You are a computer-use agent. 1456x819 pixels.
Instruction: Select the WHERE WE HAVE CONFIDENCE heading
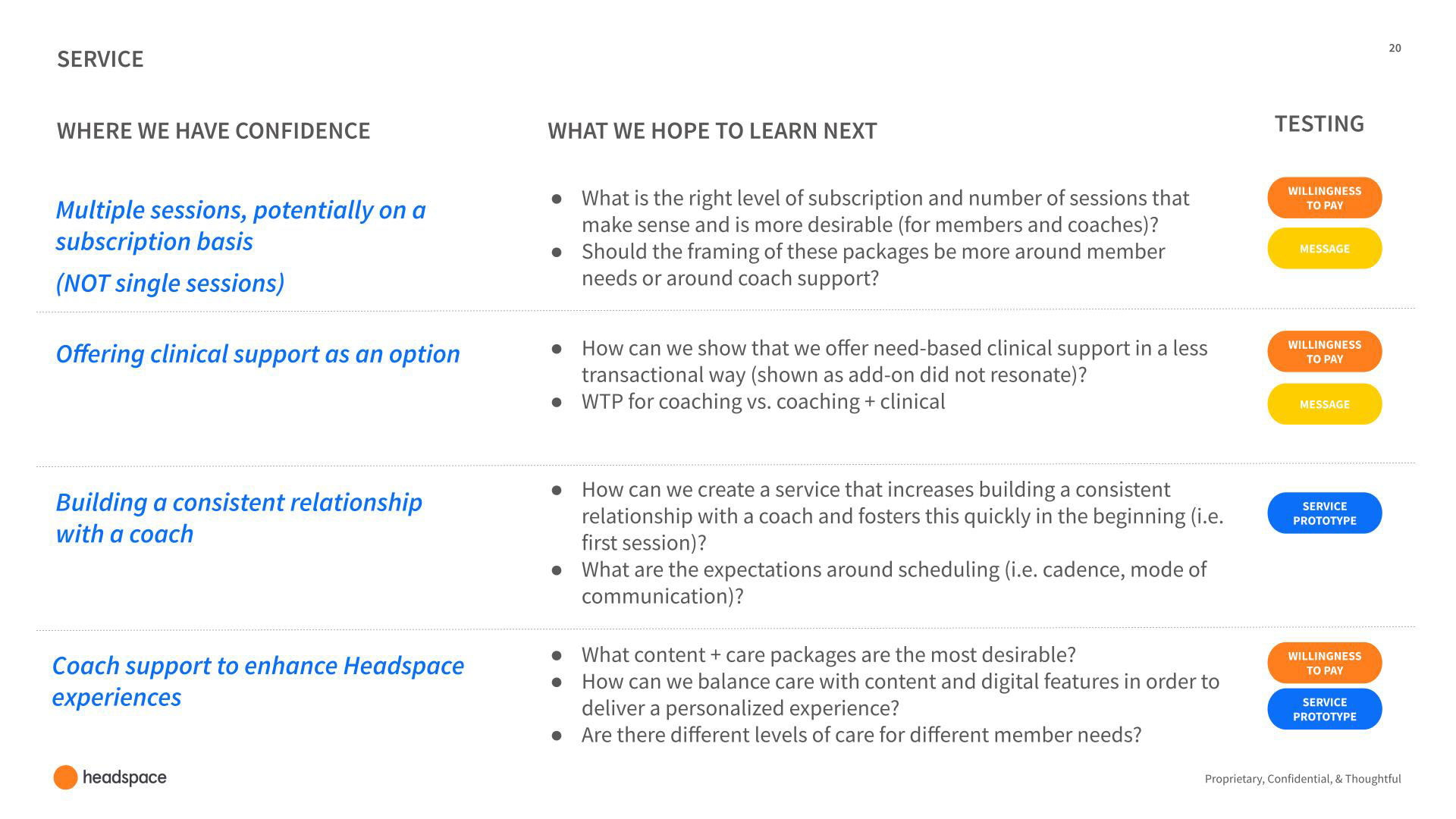(213, 130)
